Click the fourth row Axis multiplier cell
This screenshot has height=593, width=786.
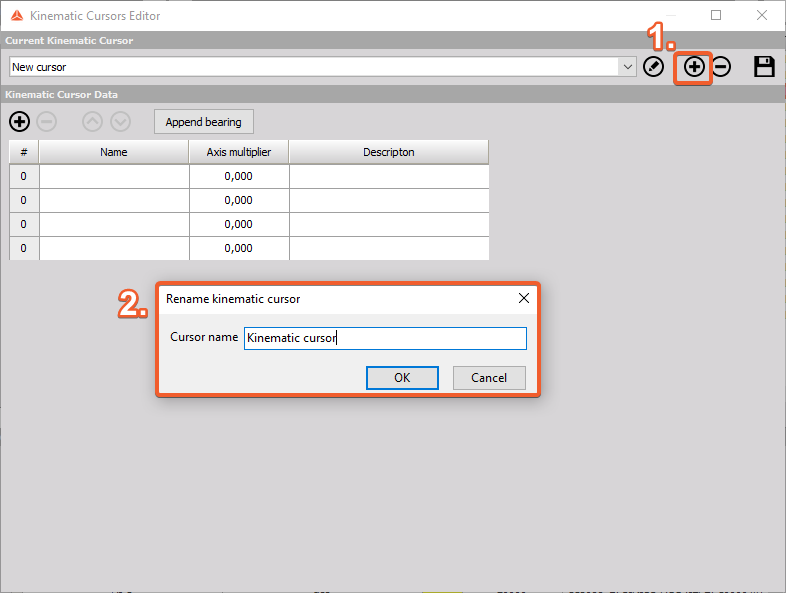pos(239,249)
